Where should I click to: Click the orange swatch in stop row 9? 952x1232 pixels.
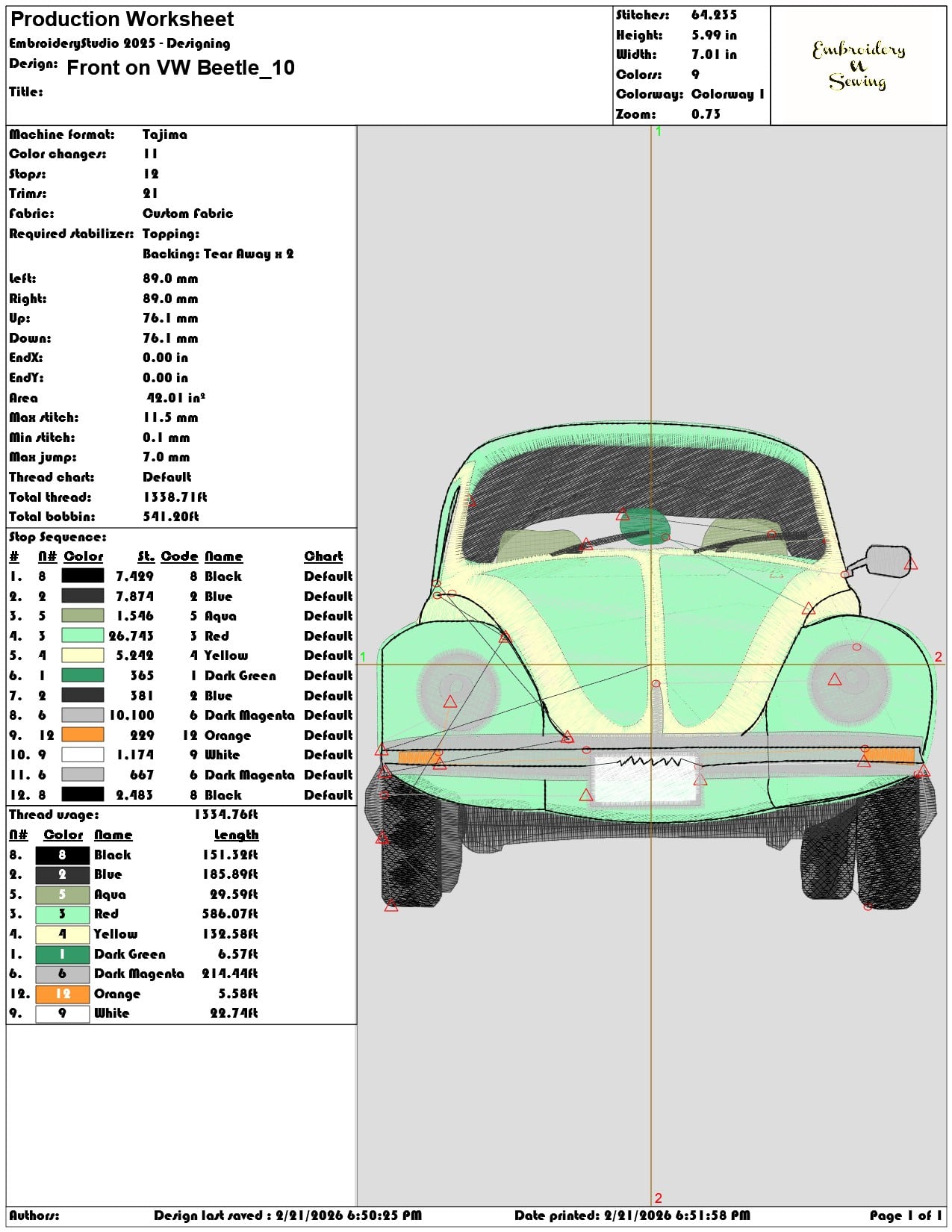click(x=83, y=735)
